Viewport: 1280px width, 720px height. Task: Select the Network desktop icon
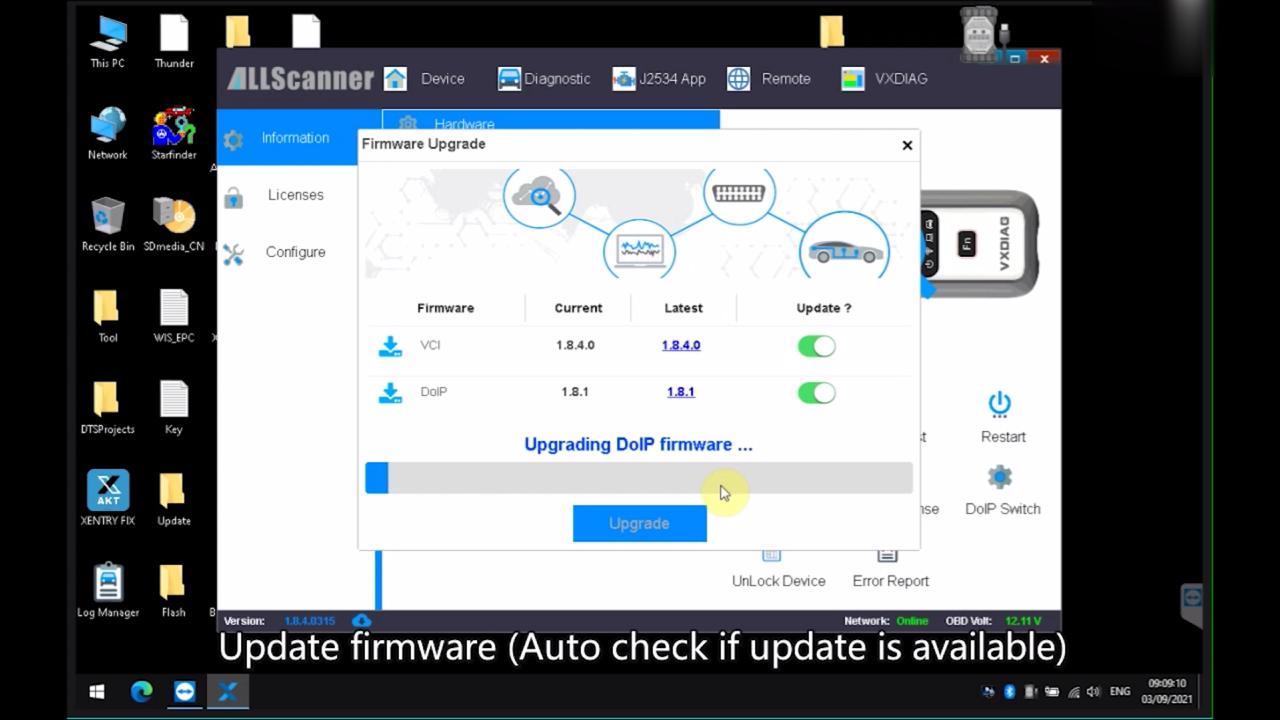coord(108,134)
